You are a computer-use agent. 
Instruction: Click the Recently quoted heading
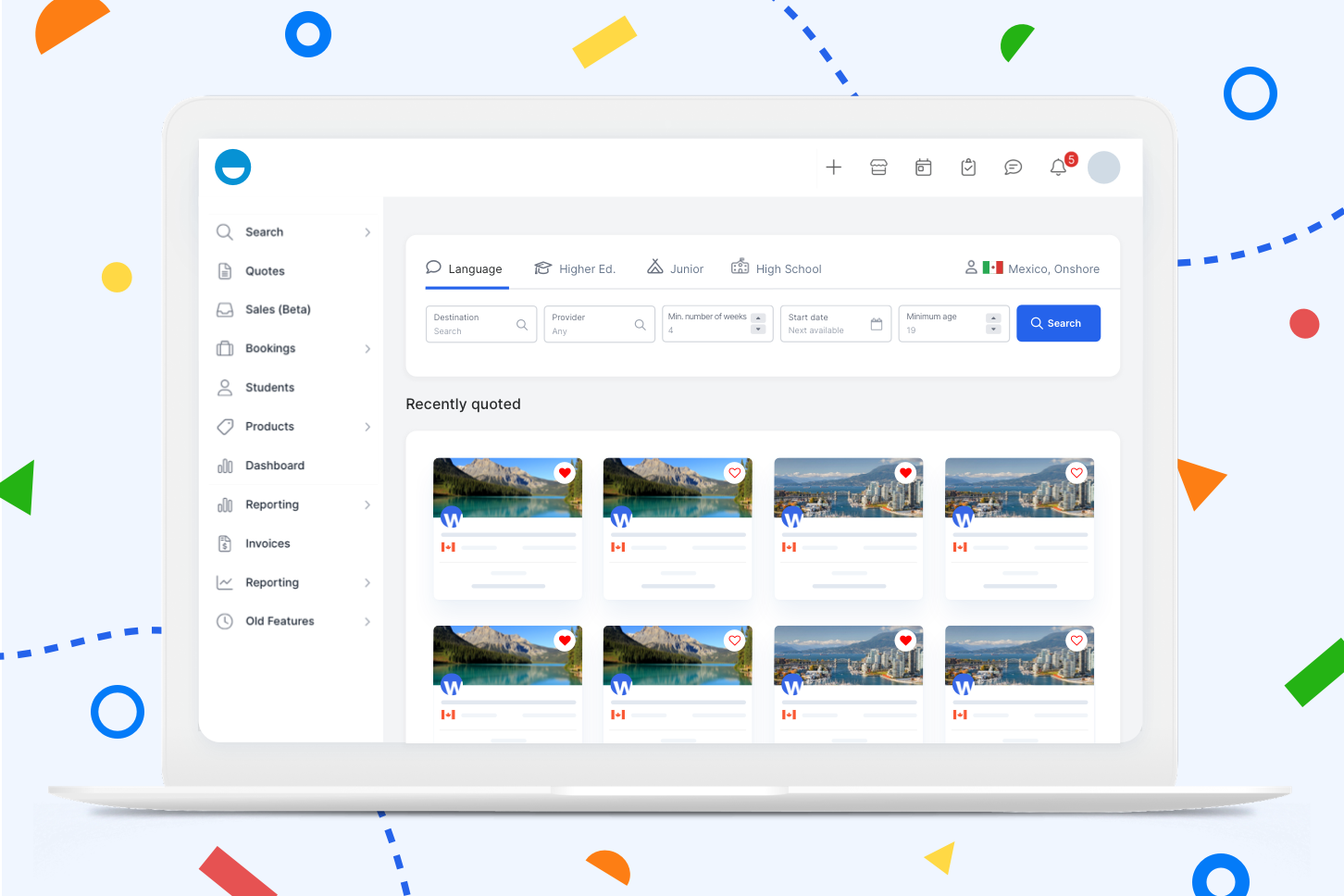point(463,404)
